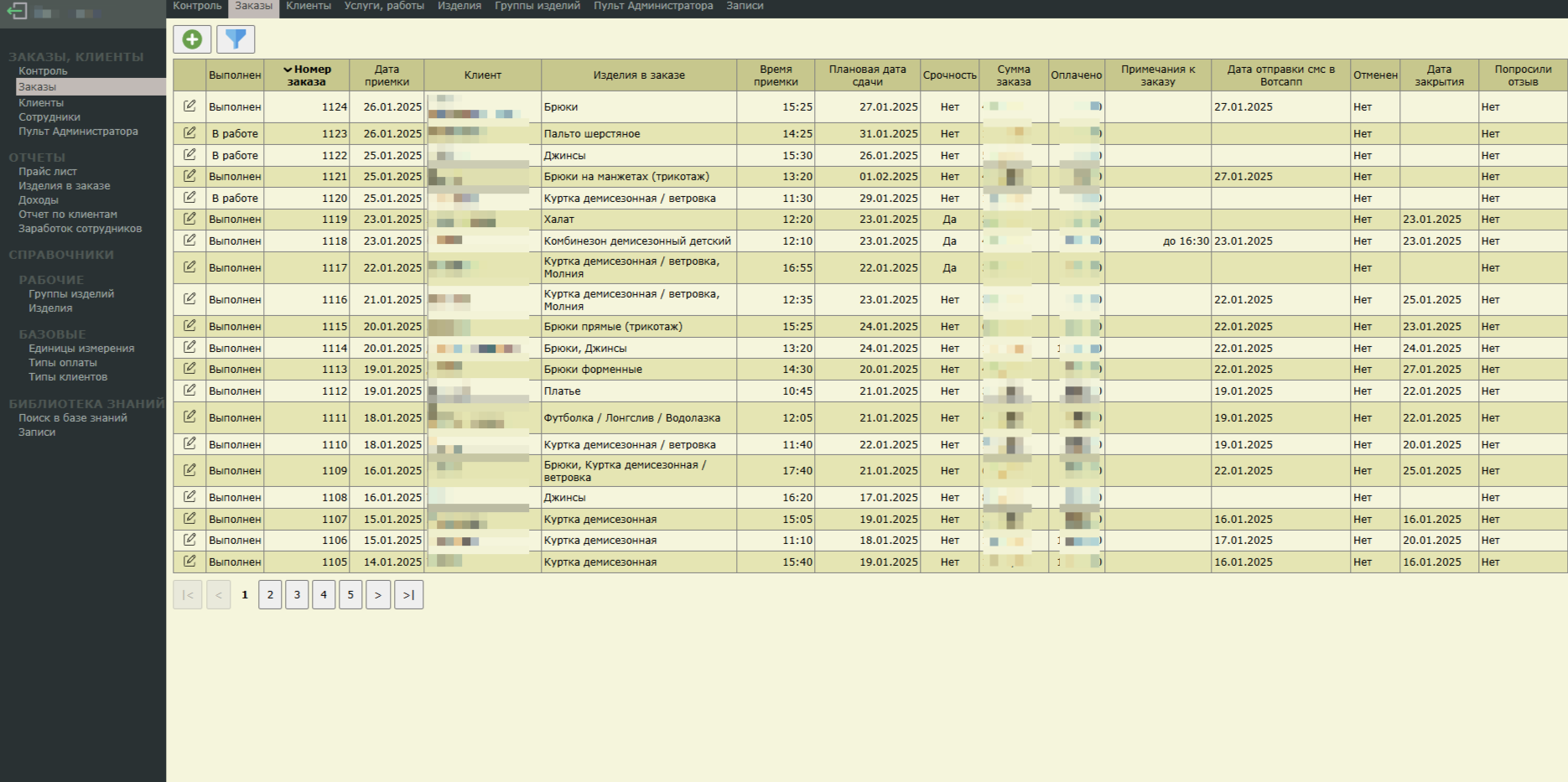Click edit pencil for order 1117
The image size is (1568, 782).
tap(190, 267)
